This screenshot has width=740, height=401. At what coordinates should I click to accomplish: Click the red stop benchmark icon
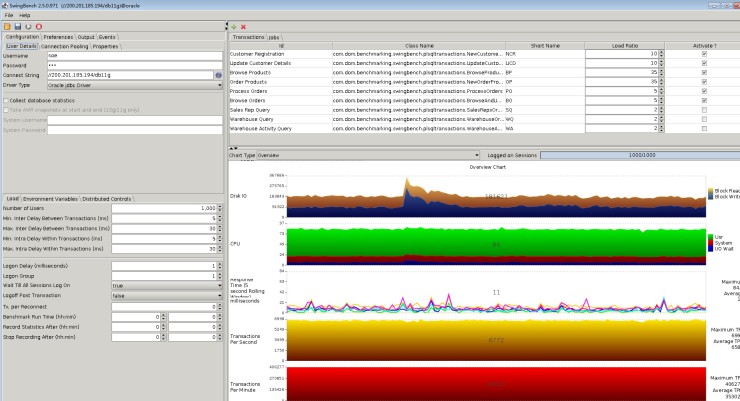coord(37,26)
